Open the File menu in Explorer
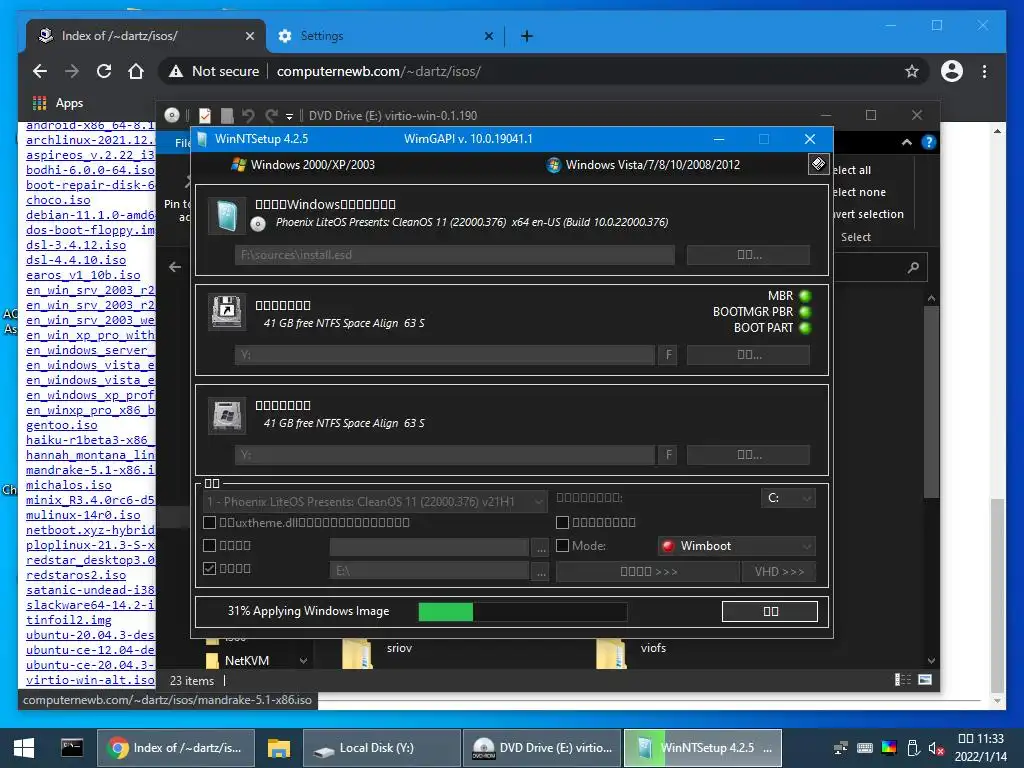Image resolution: width=1024 pixels, height=768 pixels. click(182, 142)
